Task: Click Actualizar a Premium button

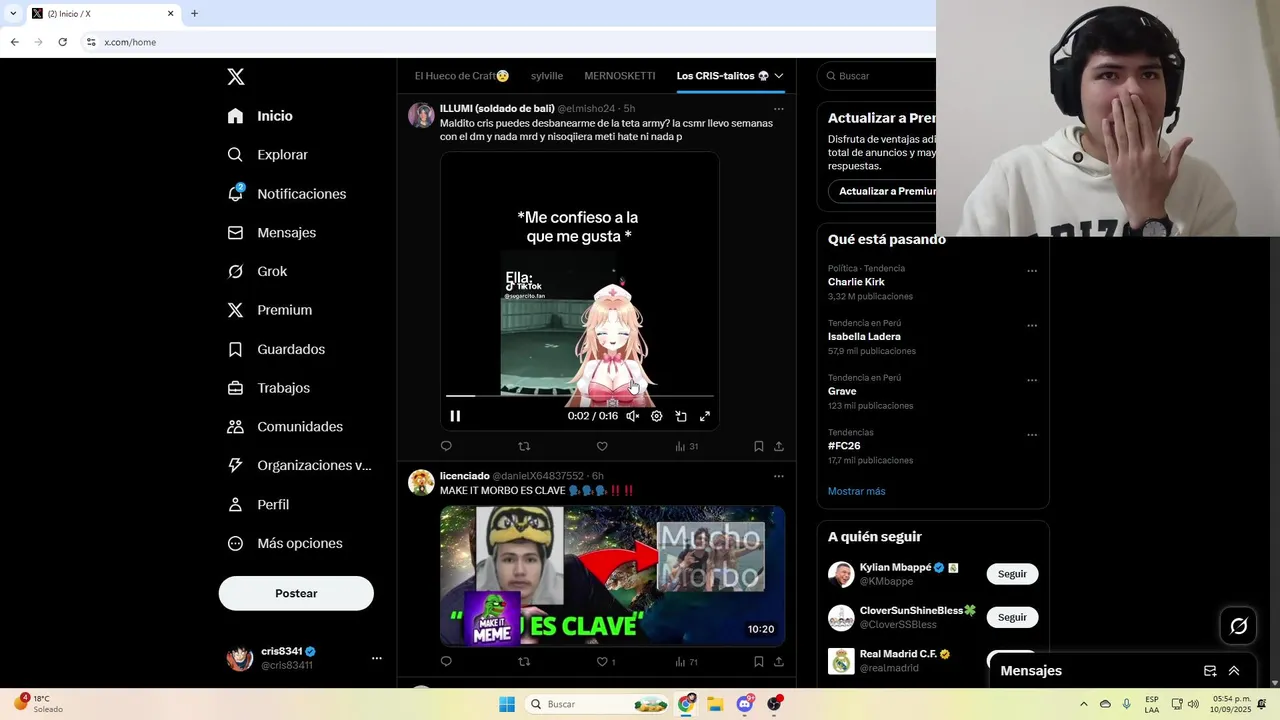Action: [x=882, y=191]
